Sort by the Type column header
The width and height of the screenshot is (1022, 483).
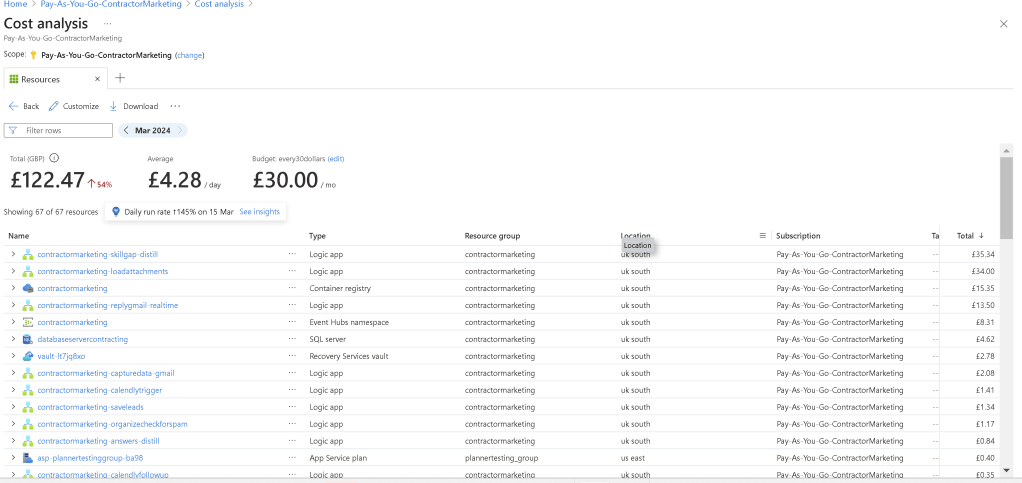(317, 236)
